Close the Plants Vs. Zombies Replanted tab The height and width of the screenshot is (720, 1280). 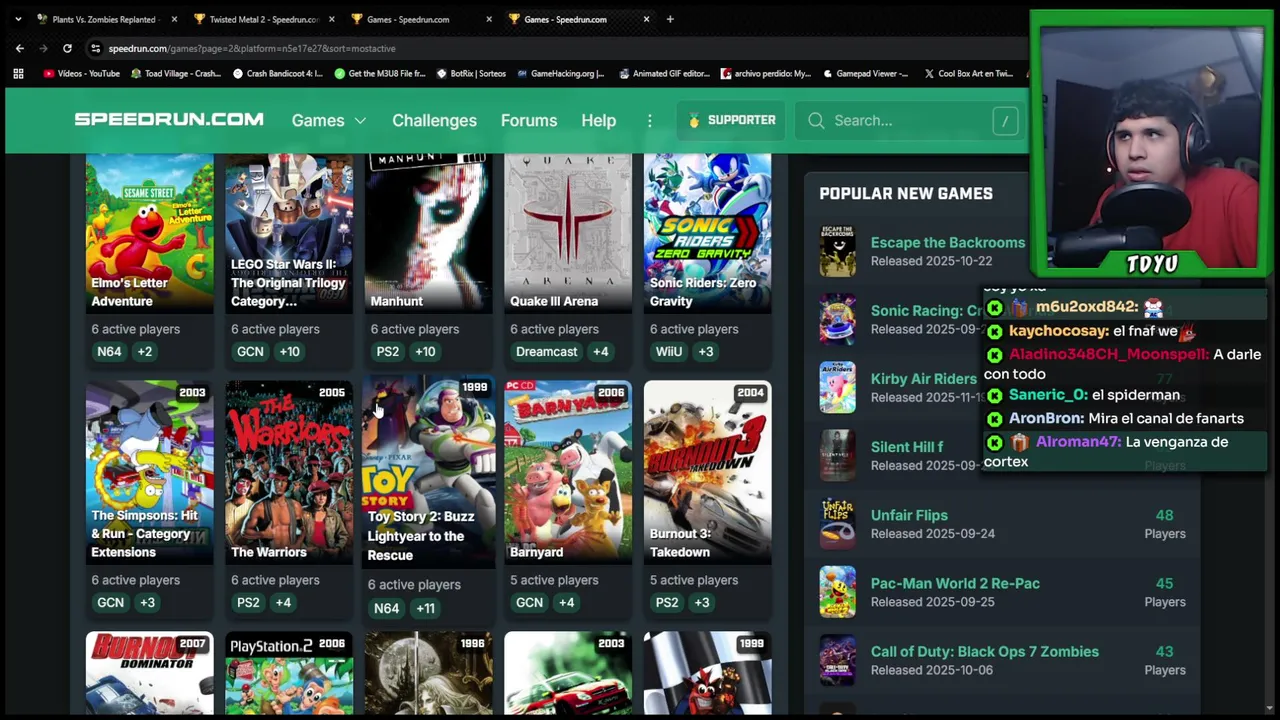point(174,19)
